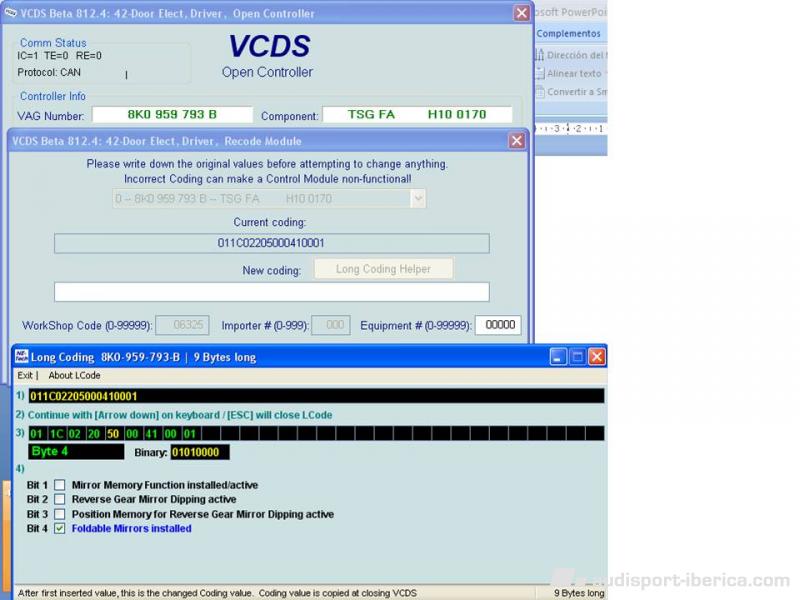The image size is (800, 600).
Task: Select the first byte 01 in the byte row
Action: click(36, 434)
